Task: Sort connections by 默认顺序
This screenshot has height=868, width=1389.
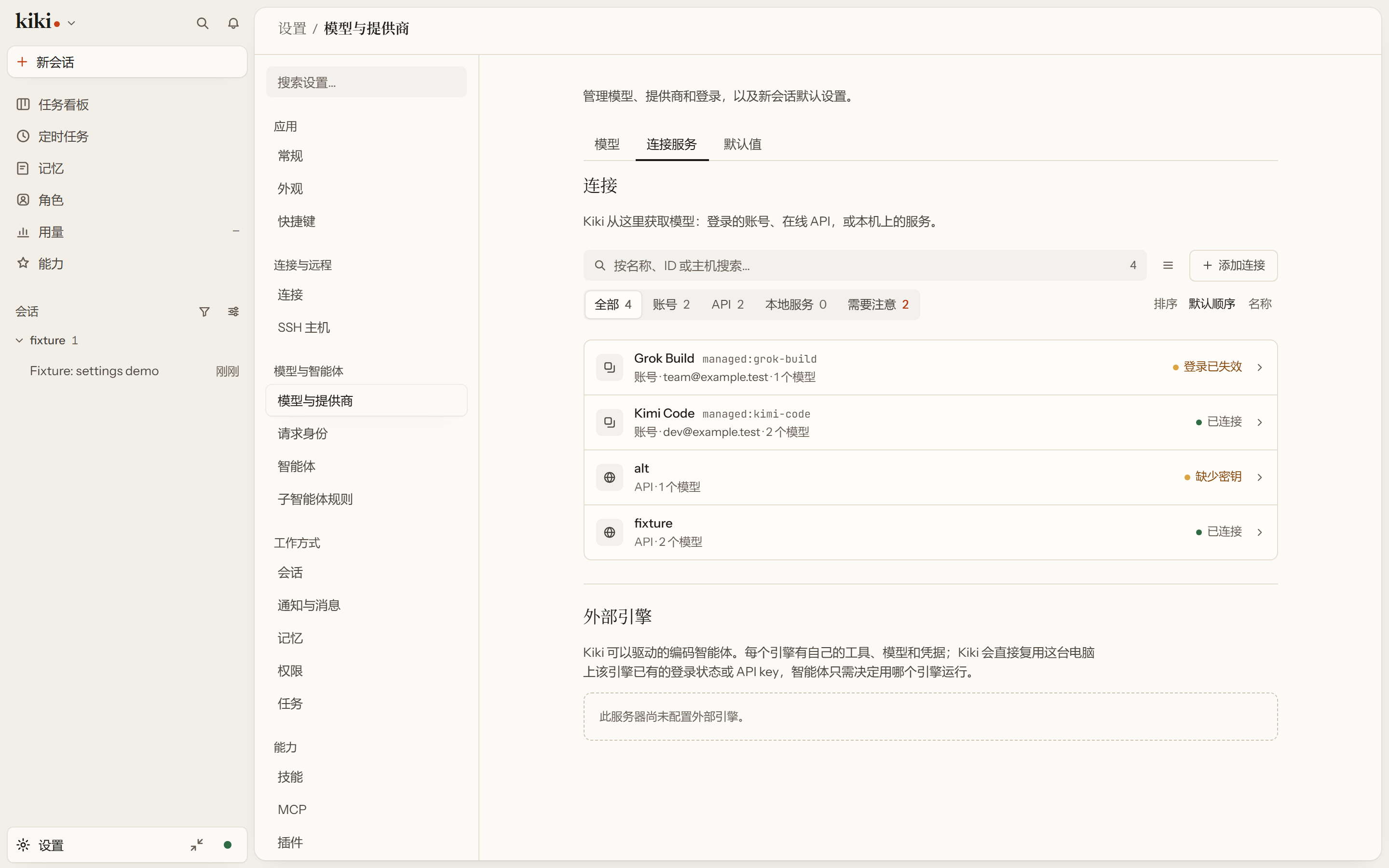Action: coord(1212,304)
